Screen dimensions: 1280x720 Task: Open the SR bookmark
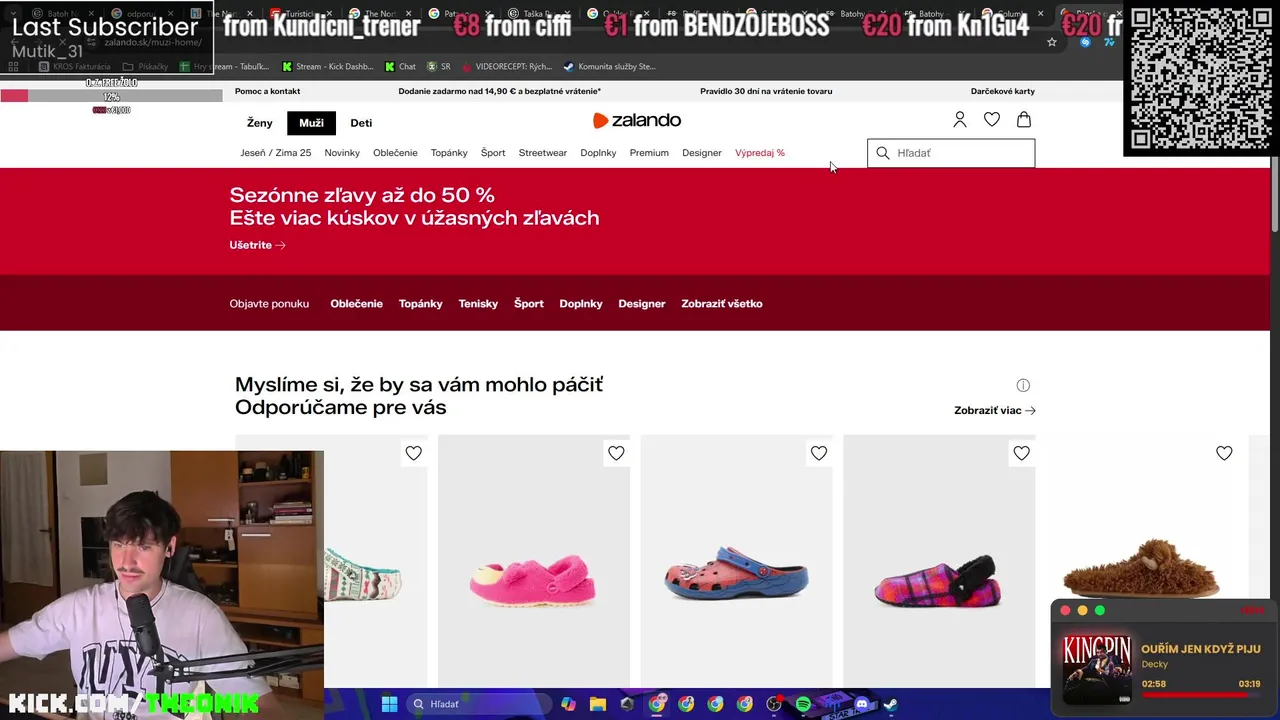point(439,66)
